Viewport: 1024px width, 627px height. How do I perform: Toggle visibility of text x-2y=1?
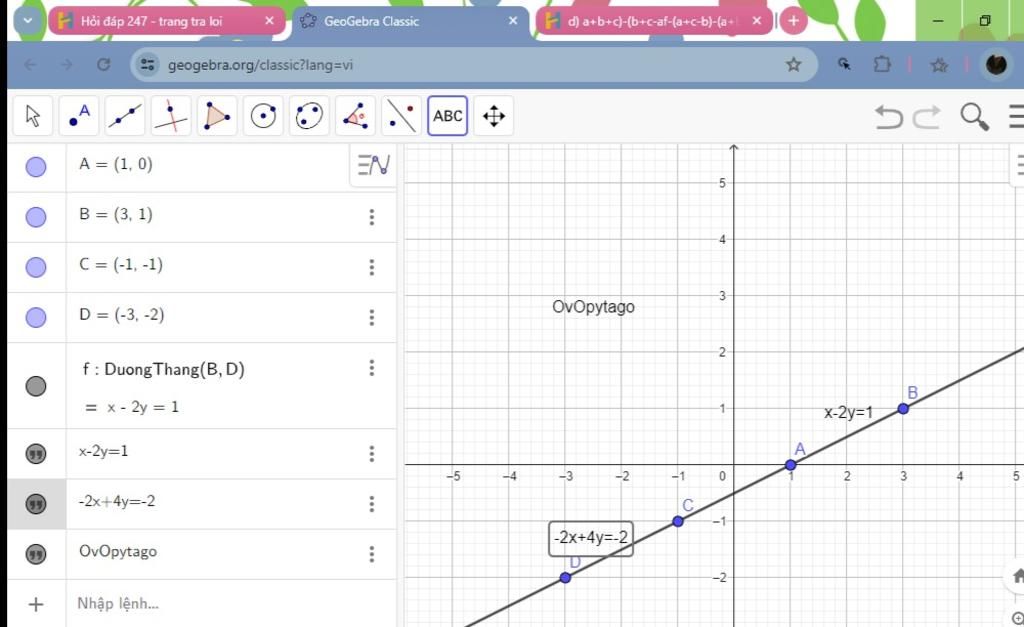tap(36, 453)
